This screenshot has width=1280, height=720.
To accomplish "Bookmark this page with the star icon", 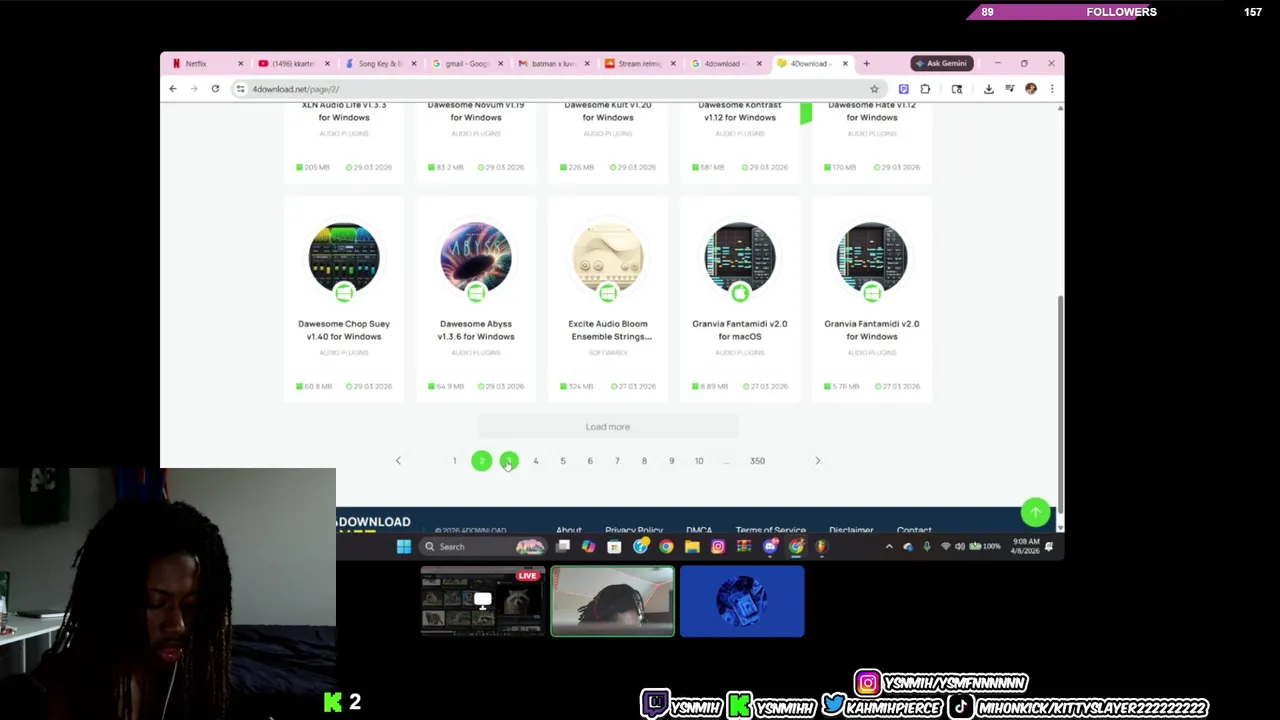I will [874, 89].
